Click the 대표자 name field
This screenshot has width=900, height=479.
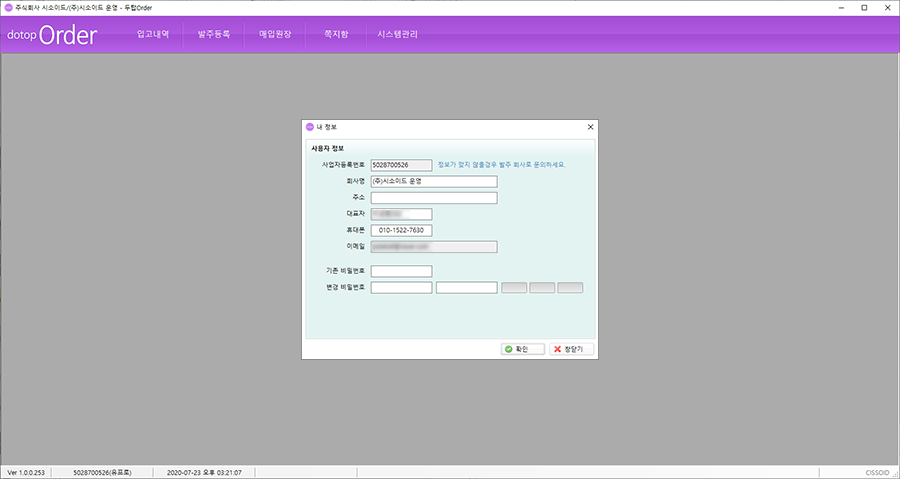point(401,214)
